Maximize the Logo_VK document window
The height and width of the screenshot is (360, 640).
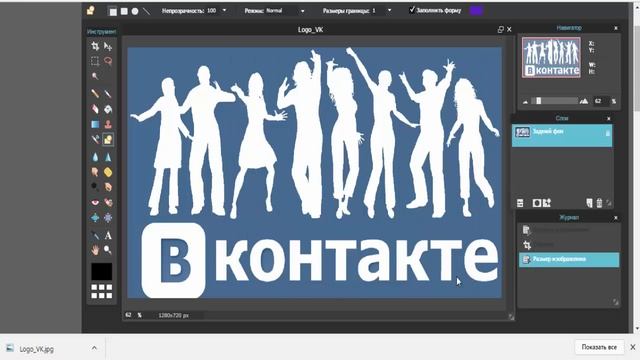500,29
